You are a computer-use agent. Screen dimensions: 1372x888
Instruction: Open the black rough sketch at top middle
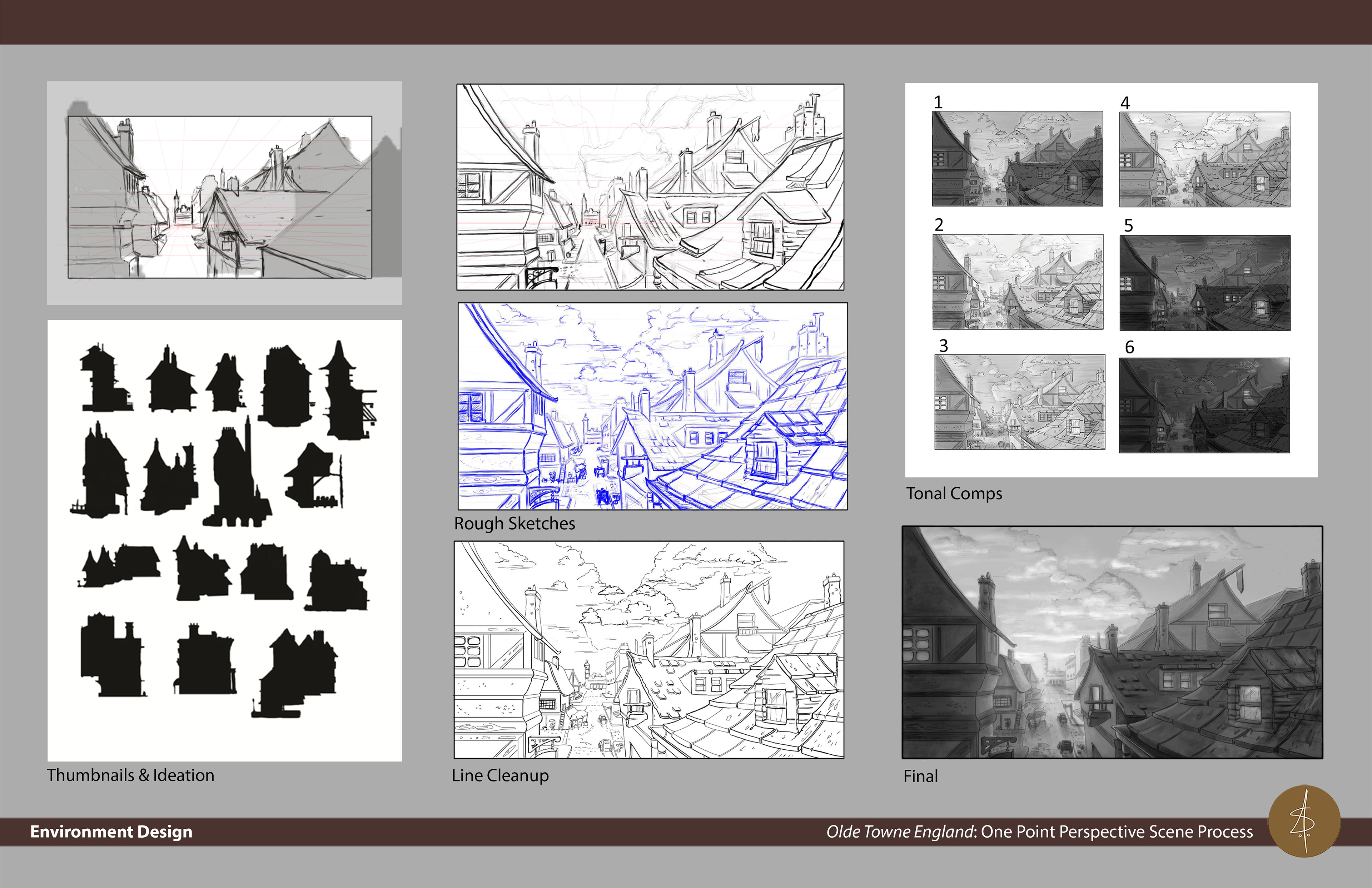(650, 187)
